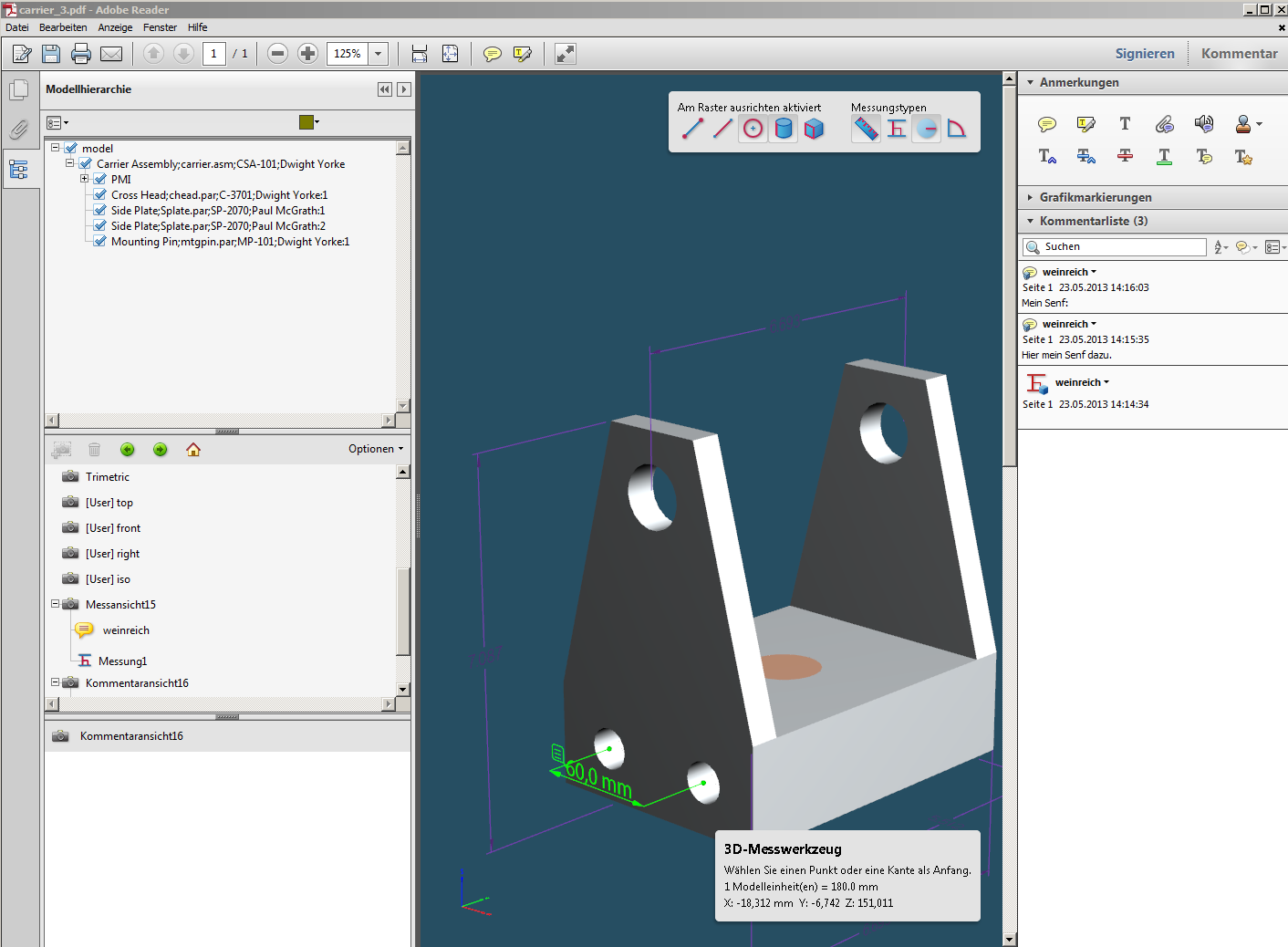Open the Fenster menu
The image size is (1288, 947).
point(160,27)
